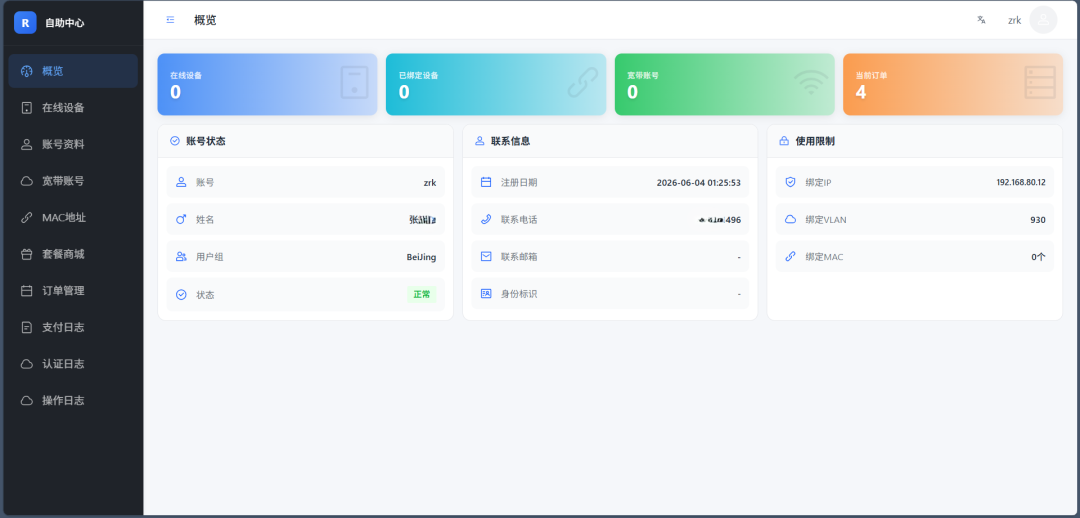This screenshot has width=1080, height=518.
Task: Go to 操作日志 in the sidebar
Action: [73, 400]
